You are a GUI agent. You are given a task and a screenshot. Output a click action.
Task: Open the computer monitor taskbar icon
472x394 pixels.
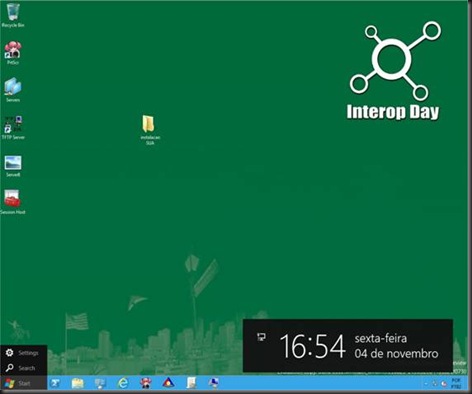[x=100, y=383]
